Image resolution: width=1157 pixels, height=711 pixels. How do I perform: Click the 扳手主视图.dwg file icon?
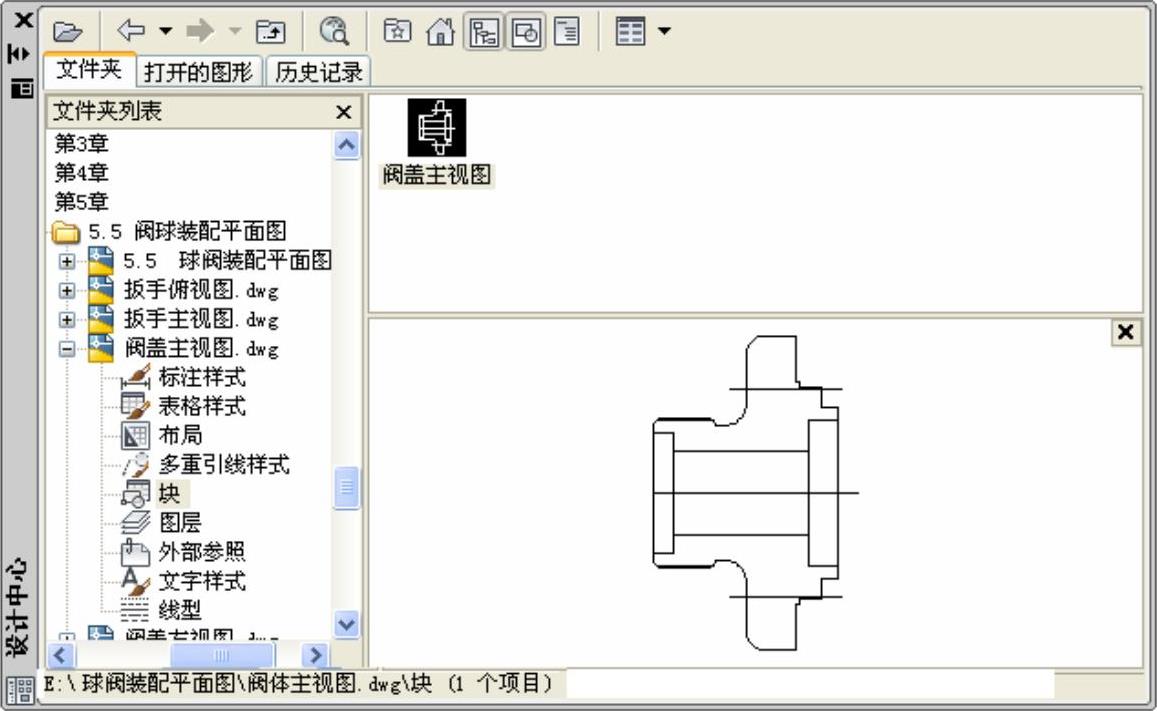click(100, 319)
